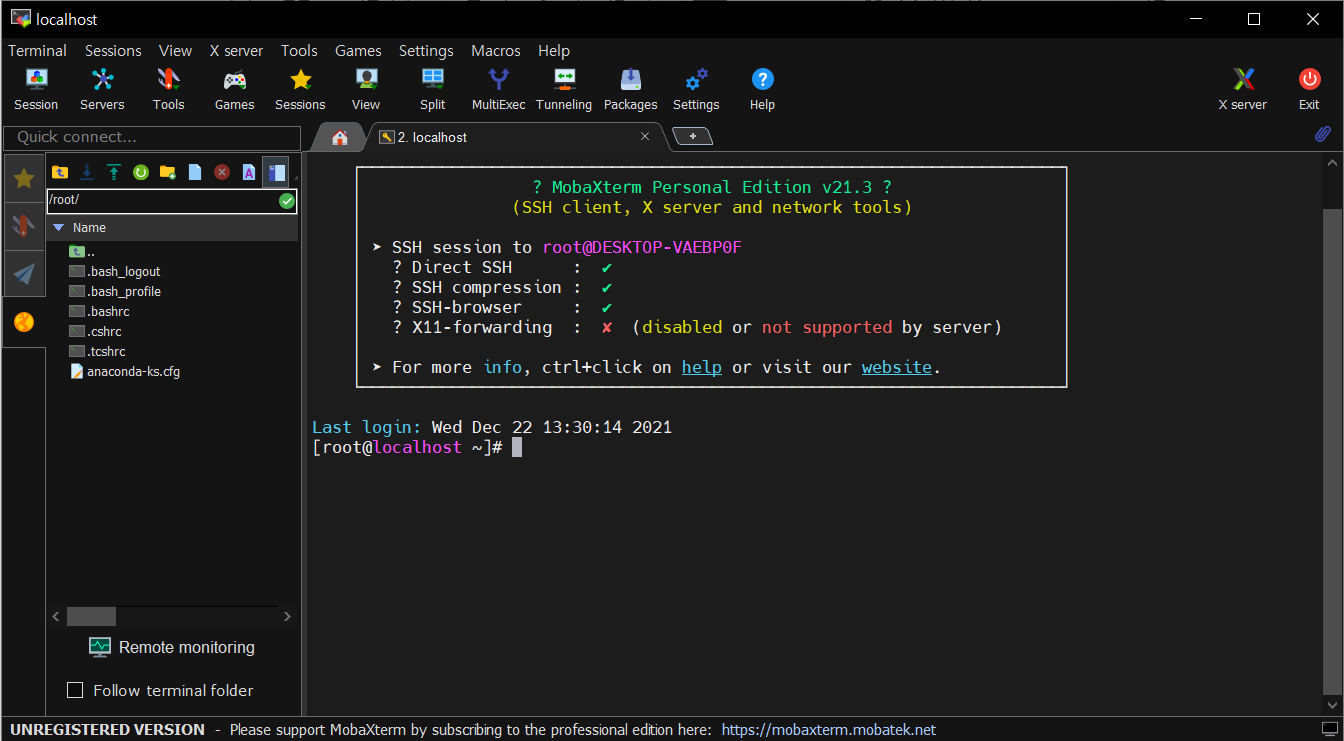Screen dimensions: 1344x741
Task: Open the Games menu
Action: 358,51
